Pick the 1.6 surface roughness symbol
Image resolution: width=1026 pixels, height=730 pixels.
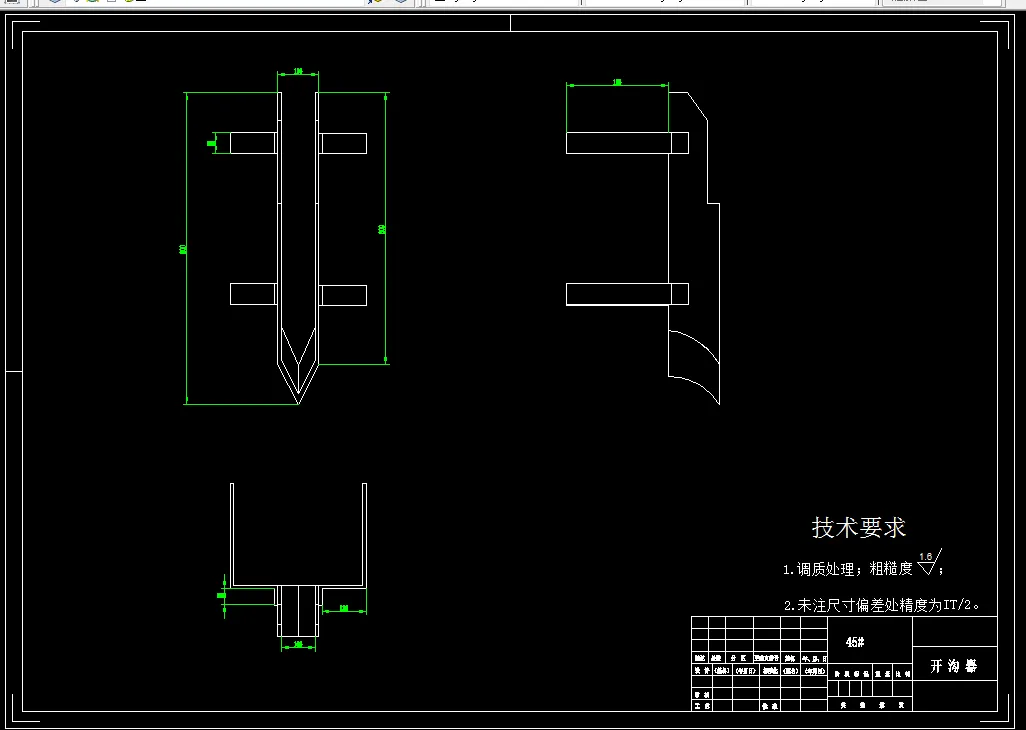tap(929, 562)
